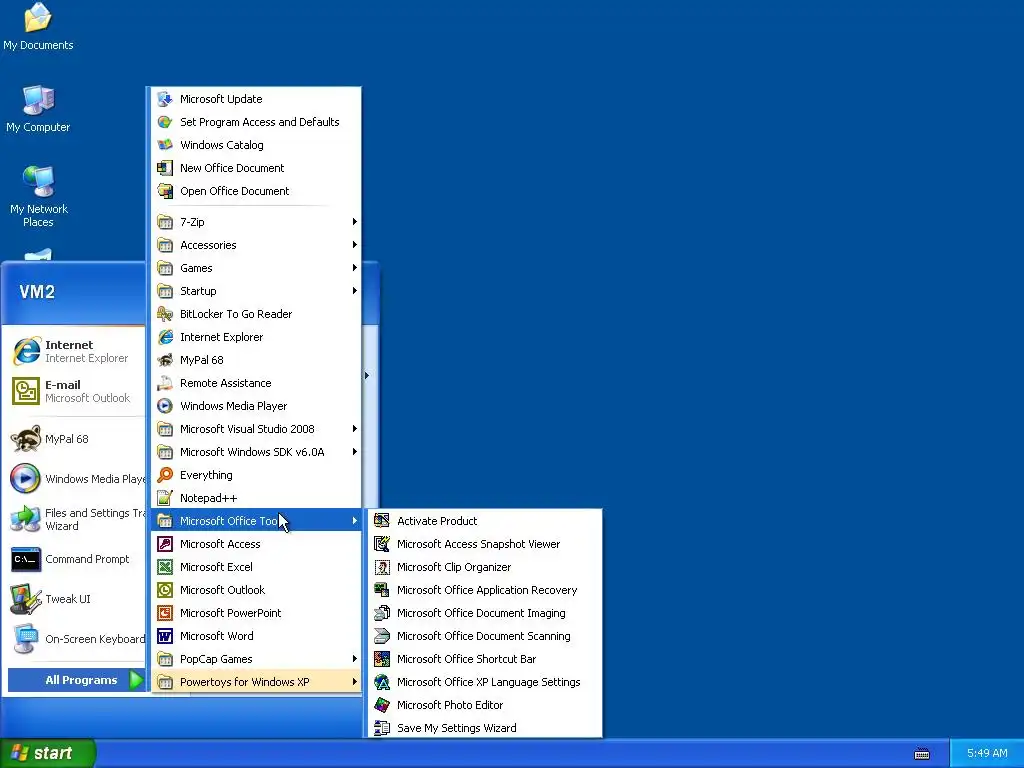Click the Tweak UI icon

(26, 600)
